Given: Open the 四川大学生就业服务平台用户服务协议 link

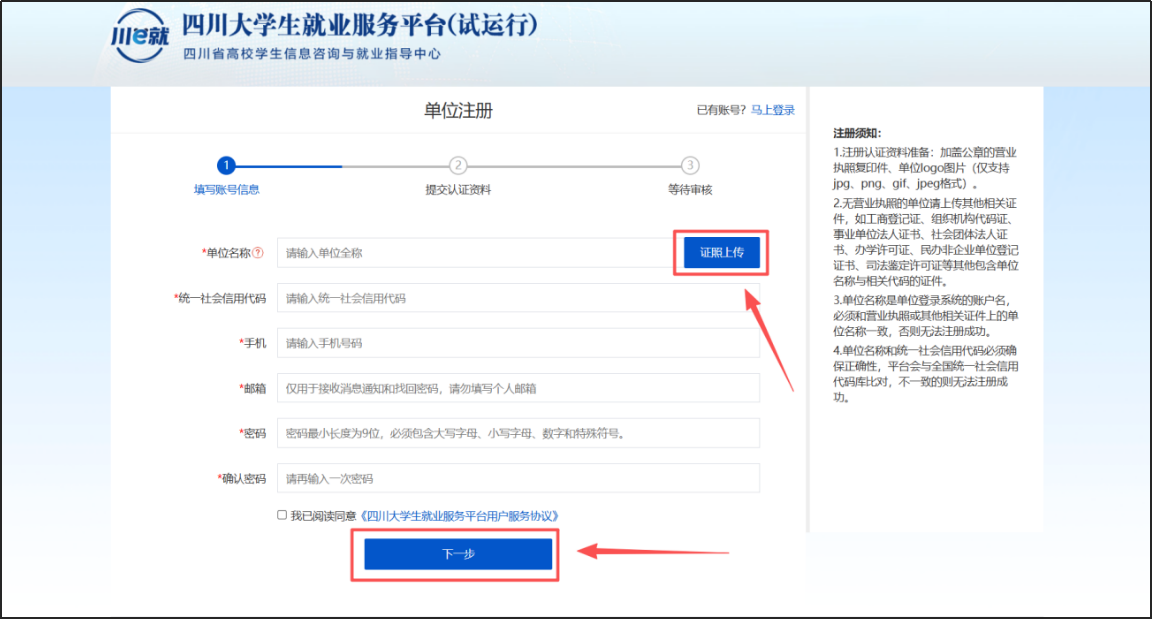Looking at the screenshot, I should pos(459,516).
